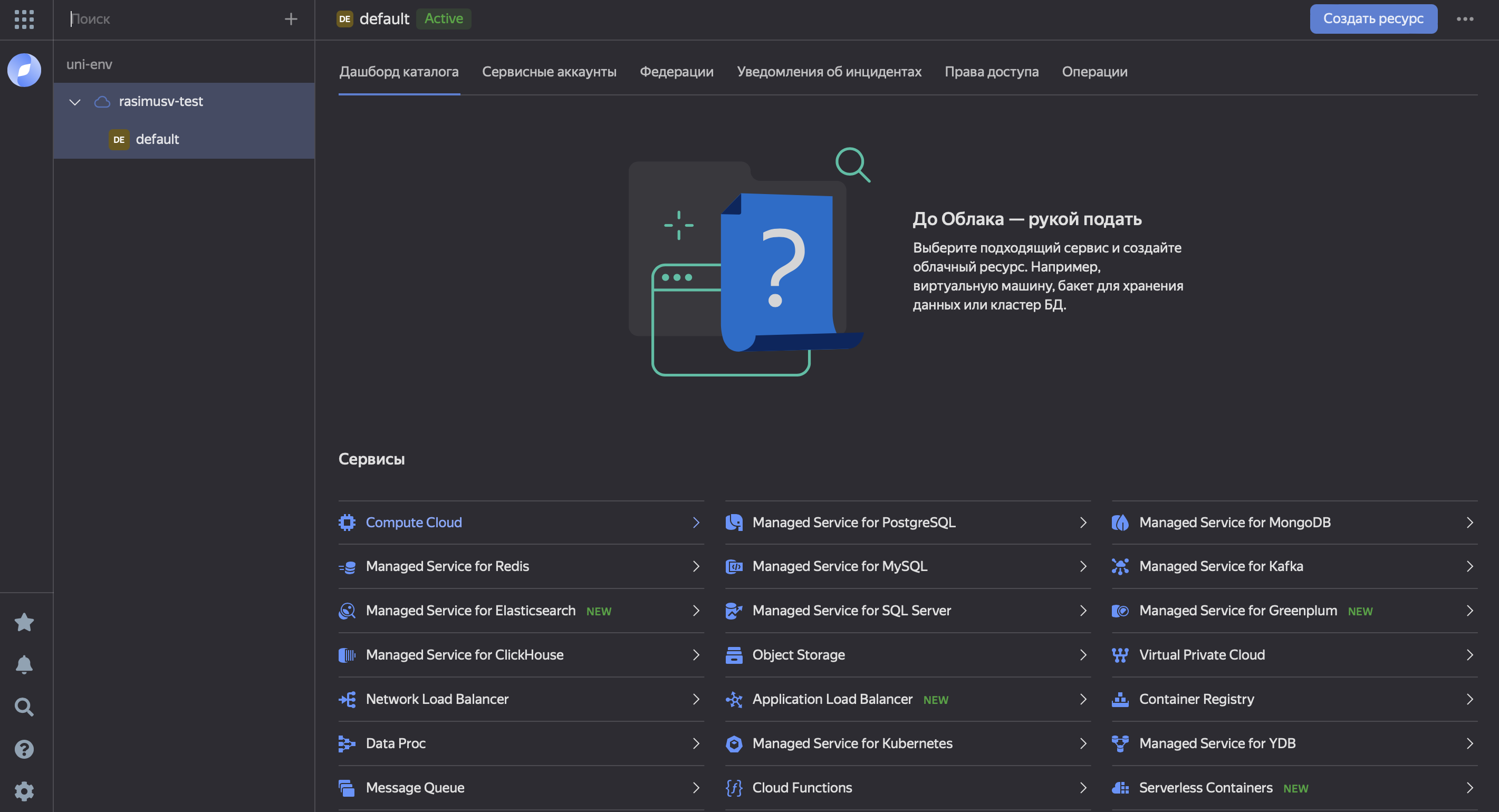Open the three-dot more options menu

(x=1465, y=19)
